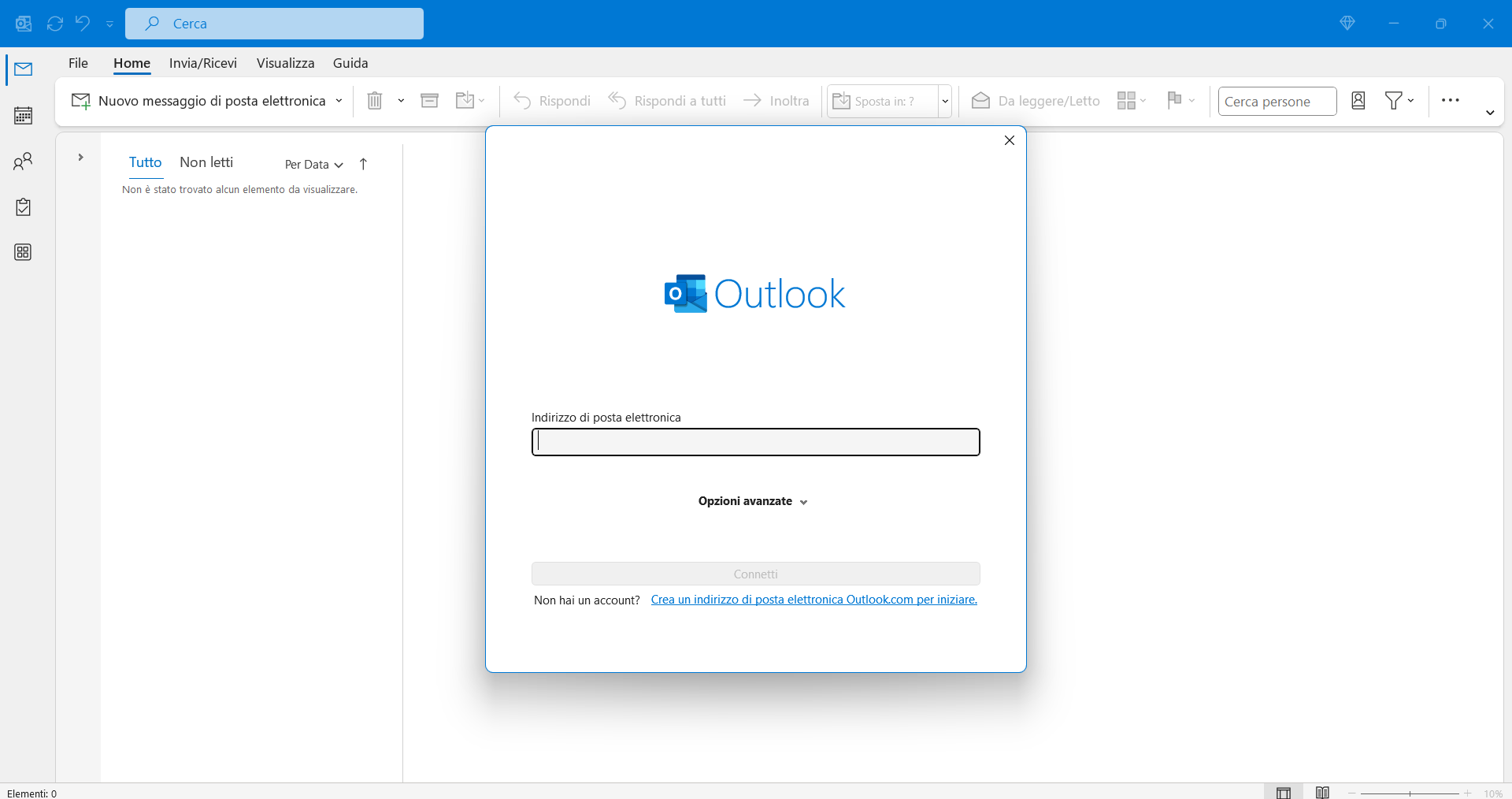The image size is (1512, 799).
Task: Click the Undo icon in the title bar
Action: point(82,24)
